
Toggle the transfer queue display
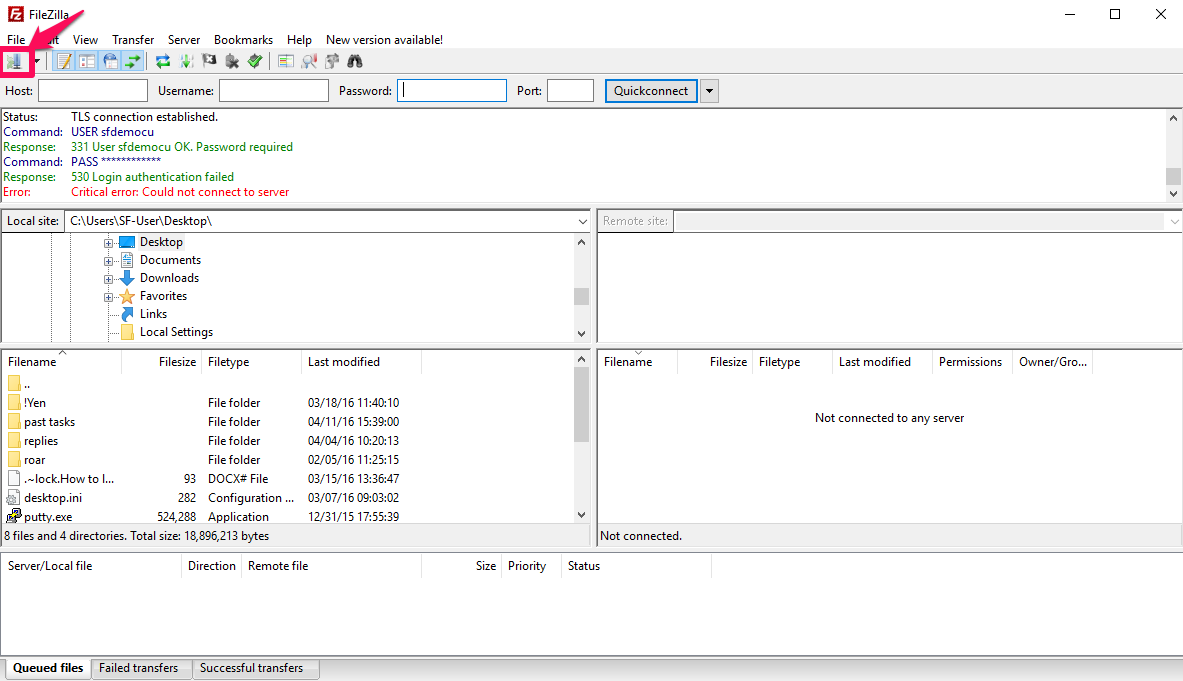133,61
